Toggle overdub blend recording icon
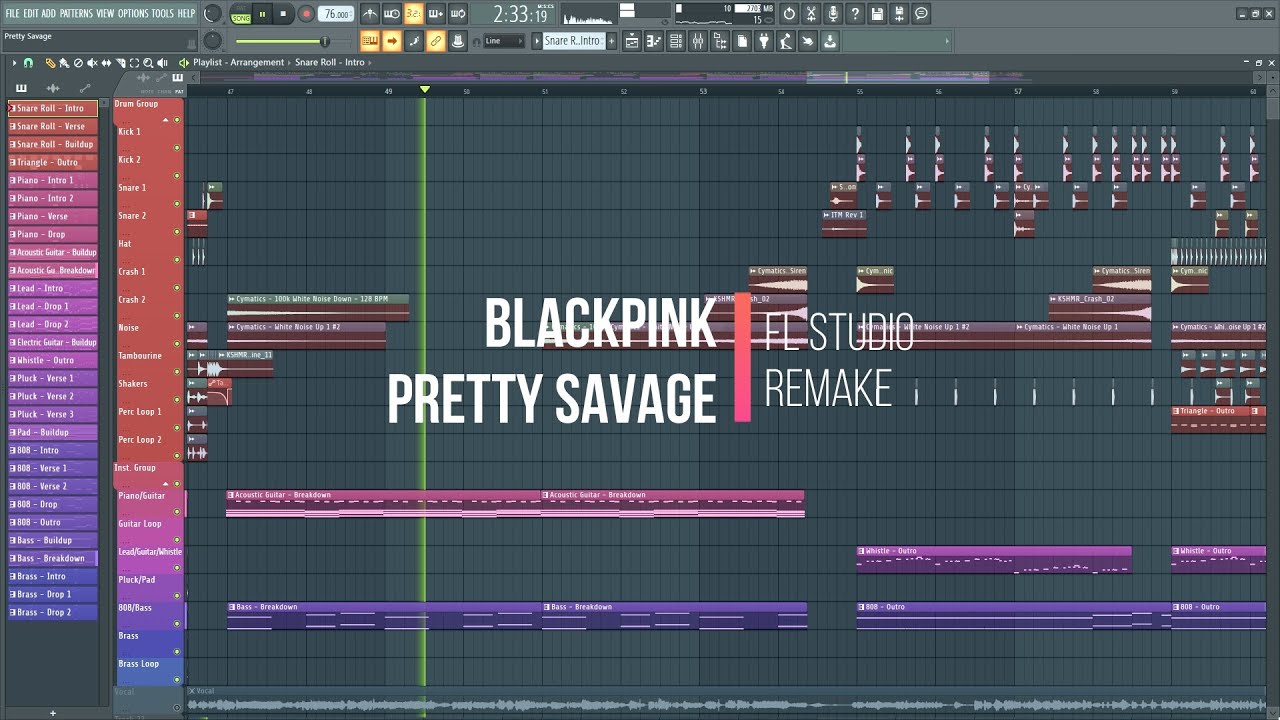The width and height of the screenshot is (1280, 720). [436, 14]
